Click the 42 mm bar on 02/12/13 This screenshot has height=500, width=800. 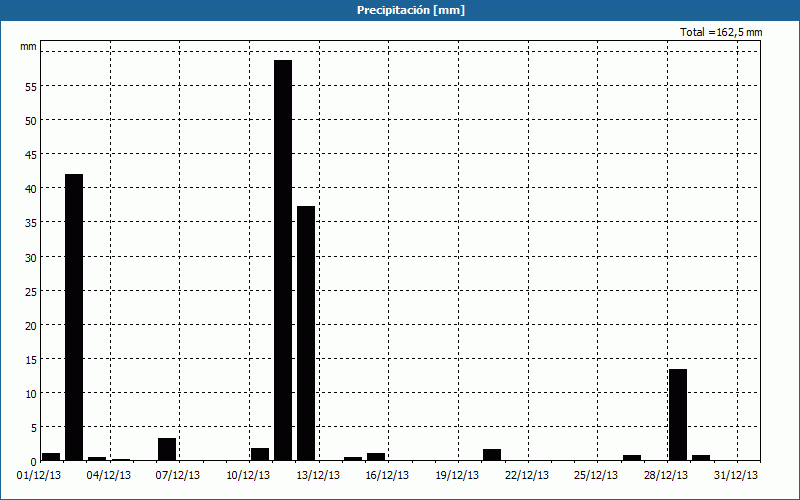pos(74,317)
